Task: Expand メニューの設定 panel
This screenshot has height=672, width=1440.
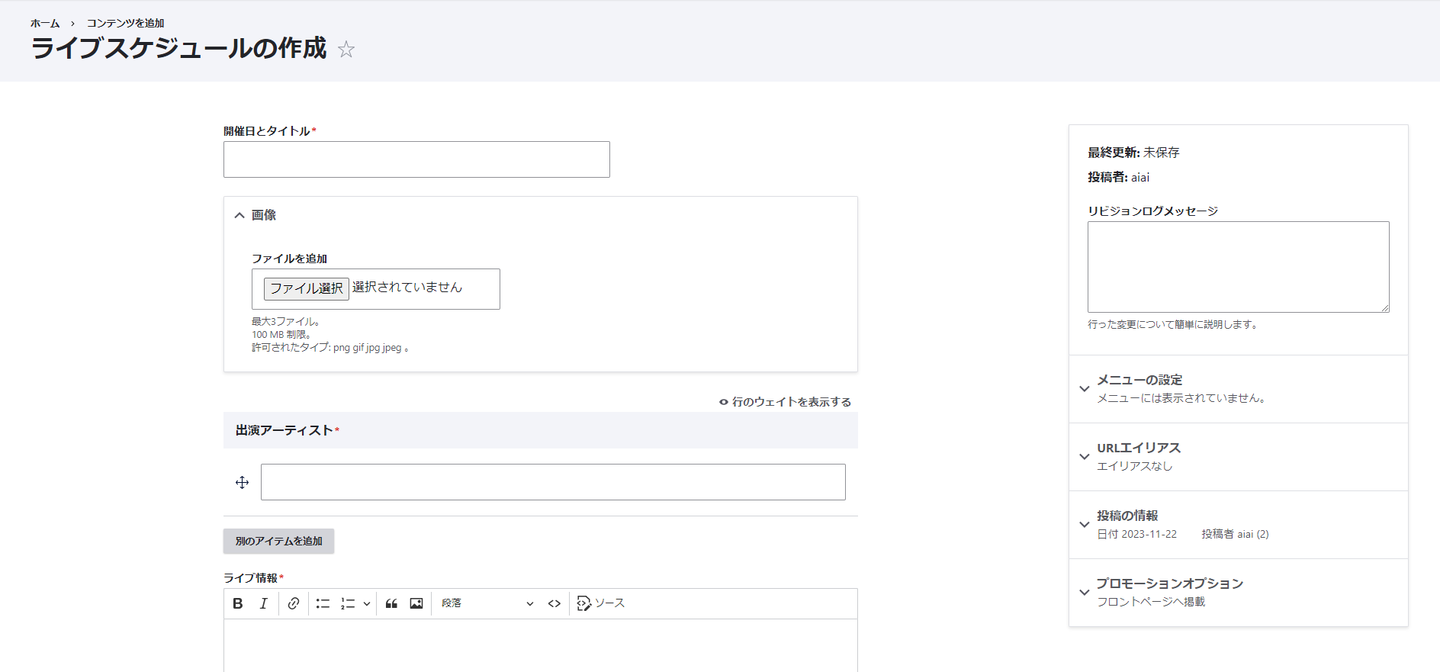Action: pyautogui.click(x=1238, y=388)
